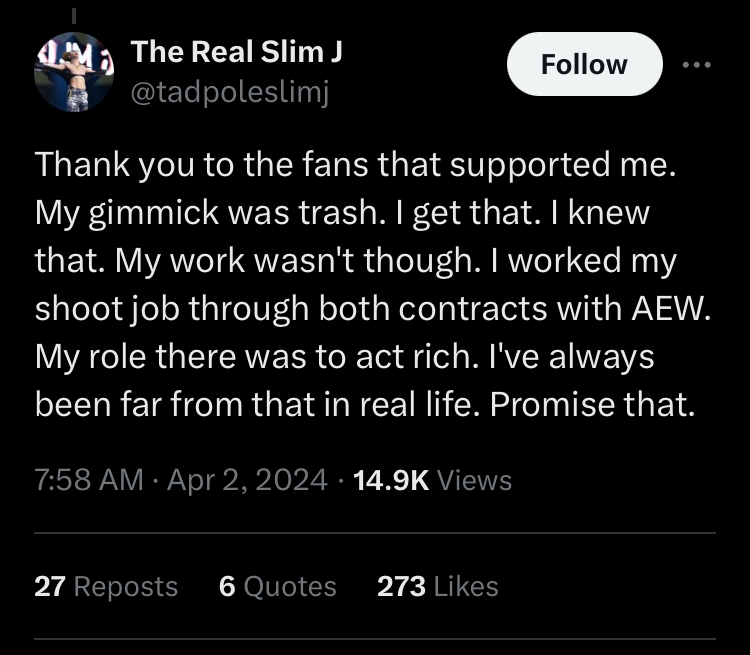This screenshot has width=750, height=655.
Task: Click the word AEW in tweet
Action: pos(671,308)
